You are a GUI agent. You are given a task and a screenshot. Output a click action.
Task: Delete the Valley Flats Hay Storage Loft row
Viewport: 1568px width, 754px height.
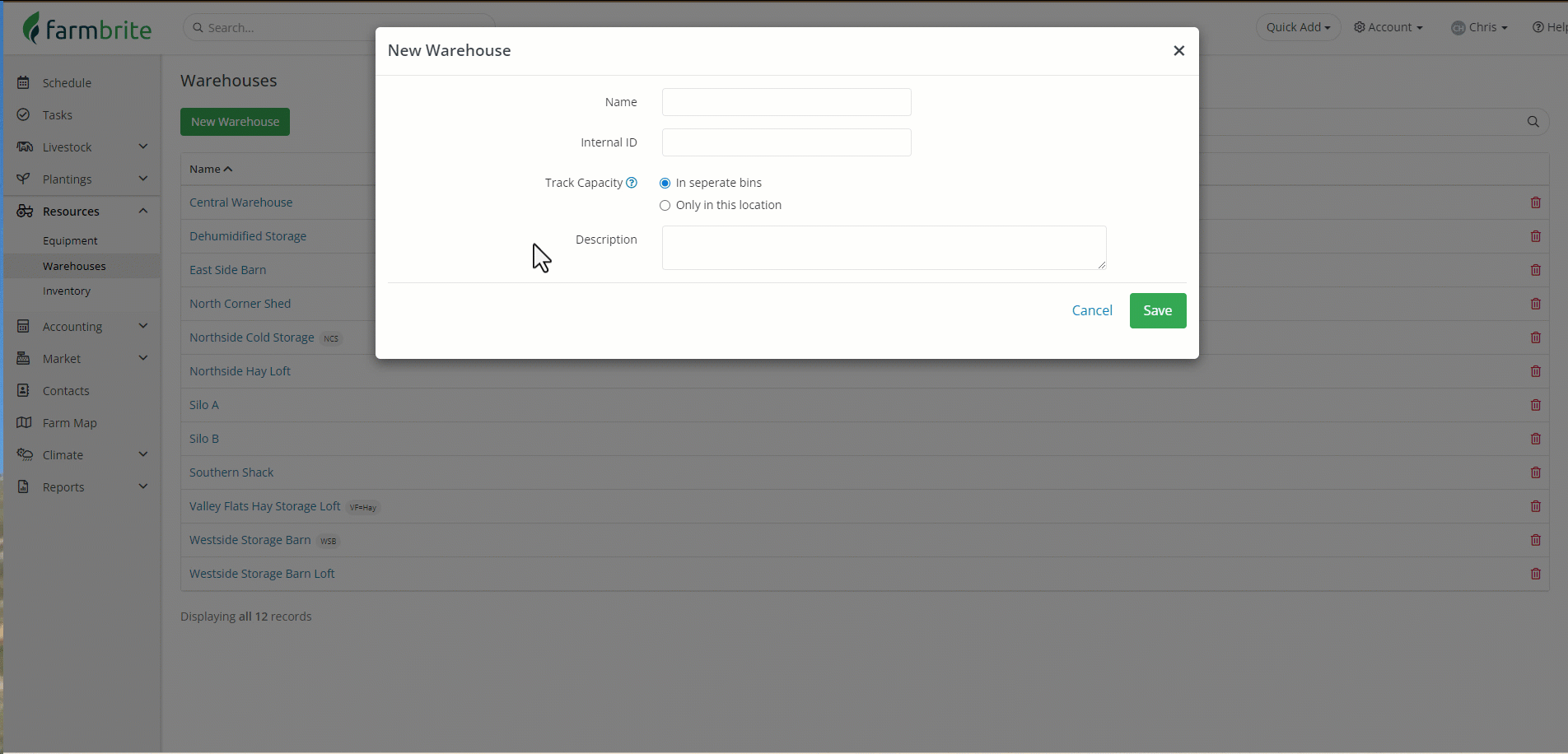[x=1536, y=506]
